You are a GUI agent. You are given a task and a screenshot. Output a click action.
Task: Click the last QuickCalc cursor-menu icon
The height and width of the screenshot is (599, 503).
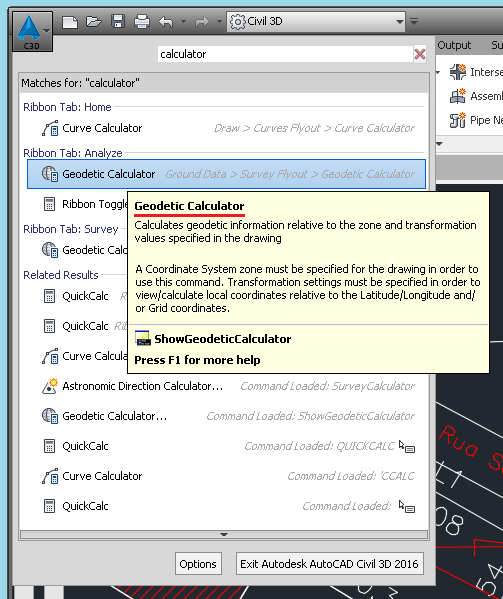point(407,507)
